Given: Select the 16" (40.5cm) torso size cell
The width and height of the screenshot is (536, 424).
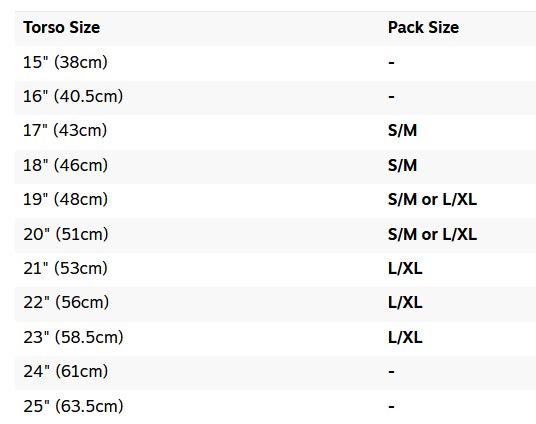Looking at the screenshot, I should pyautogui.click(x=73, y=96).
